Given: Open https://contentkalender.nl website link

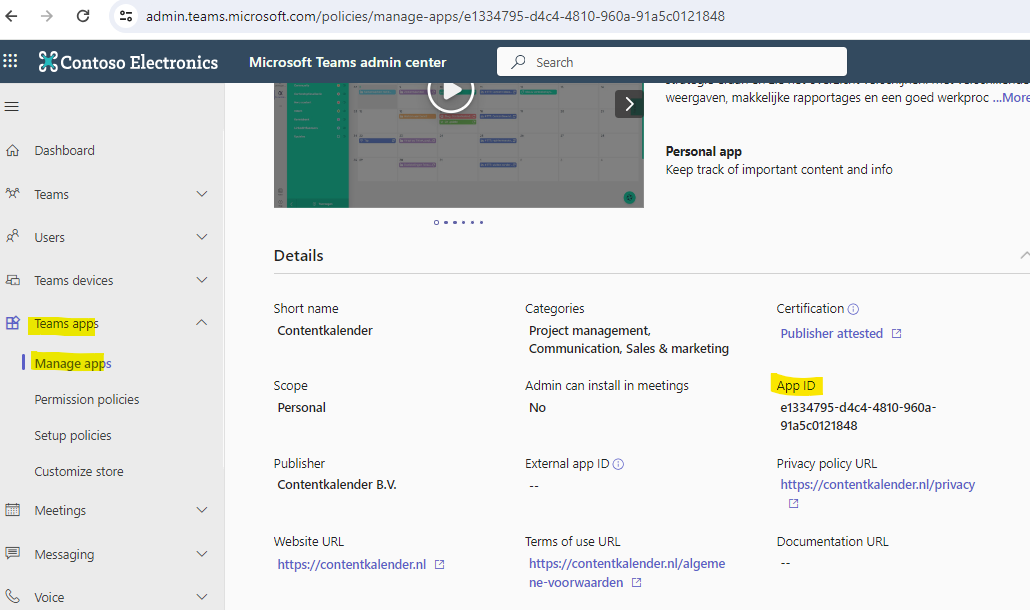Looking at the screenshot, I should [x=351, y=564].
